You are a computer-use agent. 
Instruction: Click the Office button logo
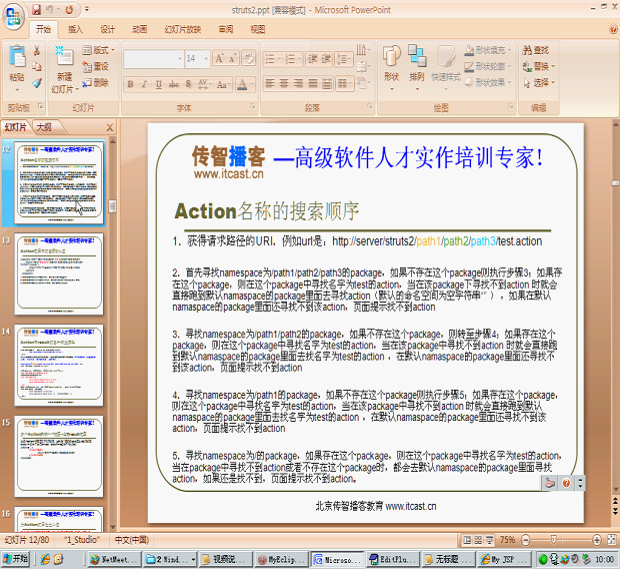(14, 14)
